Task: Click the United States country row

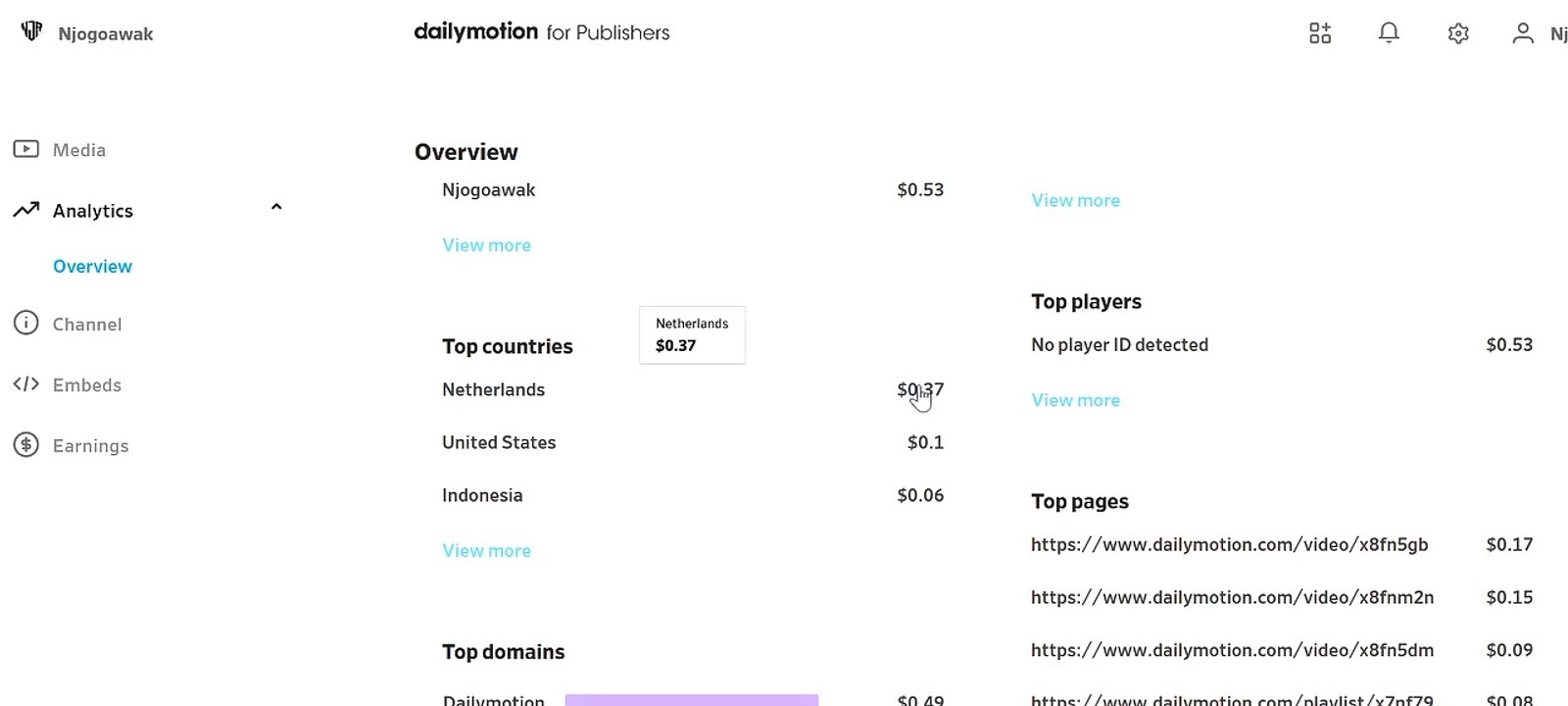Action: tap(693, 442)
